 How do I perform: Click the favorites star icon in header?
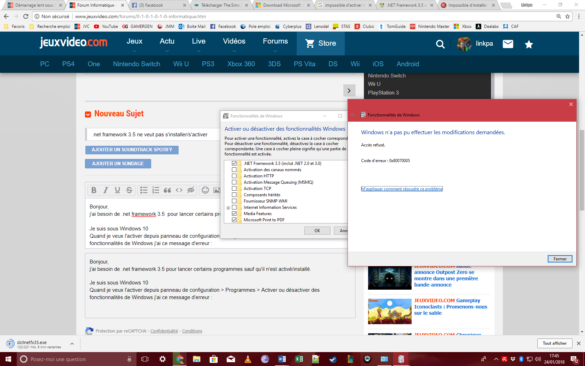(x=529, y=44)
